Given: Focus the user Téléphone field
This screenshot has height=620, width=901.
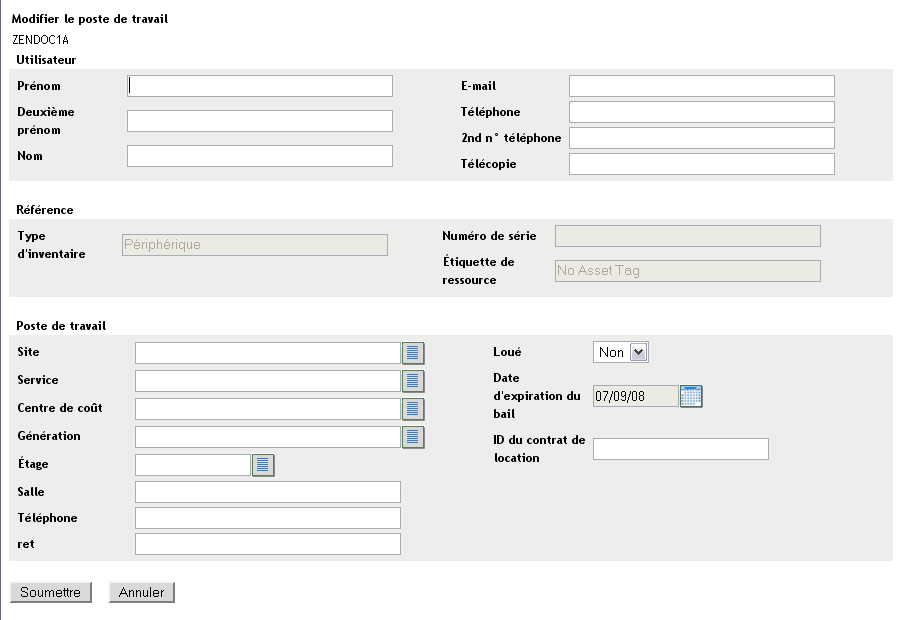Looking at the screenshot, I should point(701,112).
